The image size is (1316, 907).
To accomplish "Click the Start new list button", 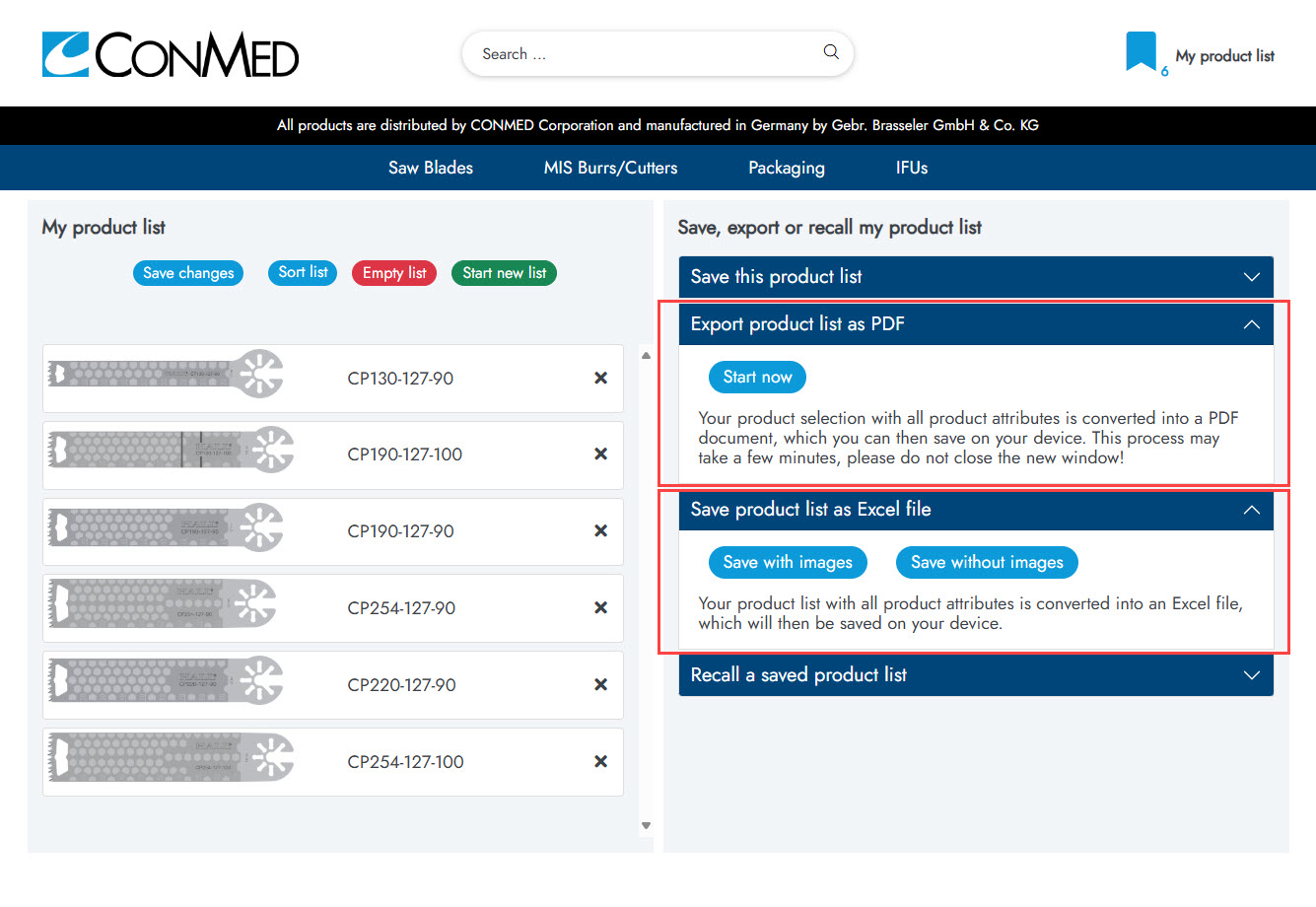I will tap(504, 273).
